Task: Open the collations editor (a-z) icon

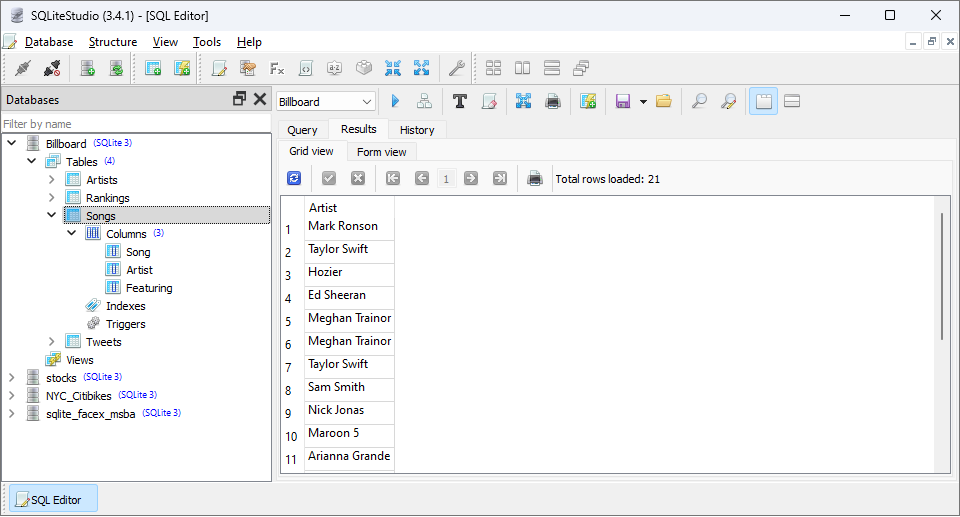Action: (x=334, y=68)
